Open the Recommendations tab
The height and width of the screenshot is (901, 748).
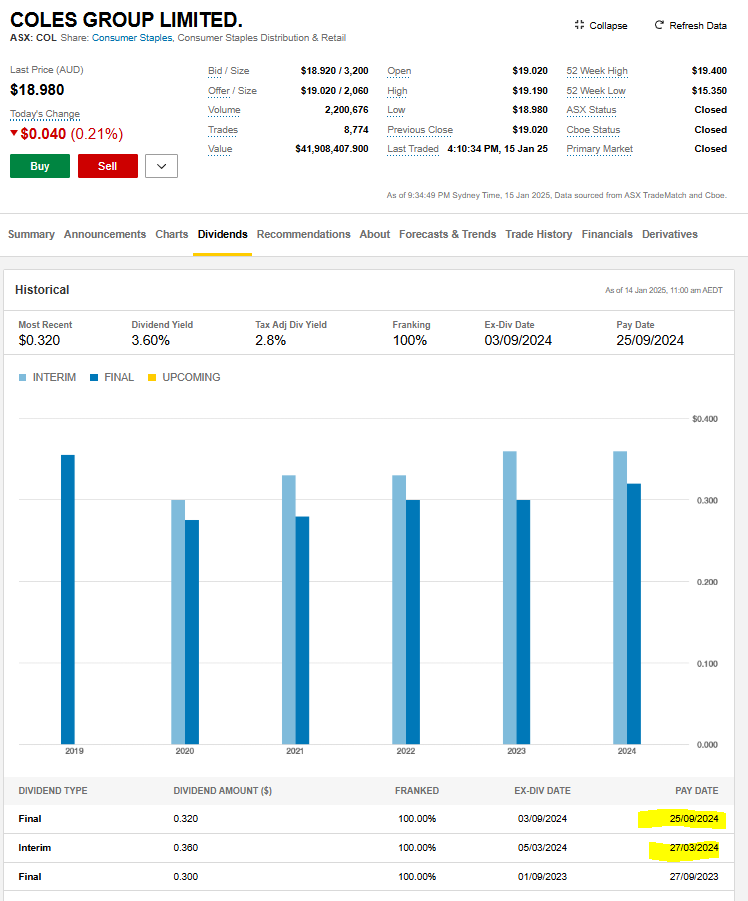pos(303,234)
